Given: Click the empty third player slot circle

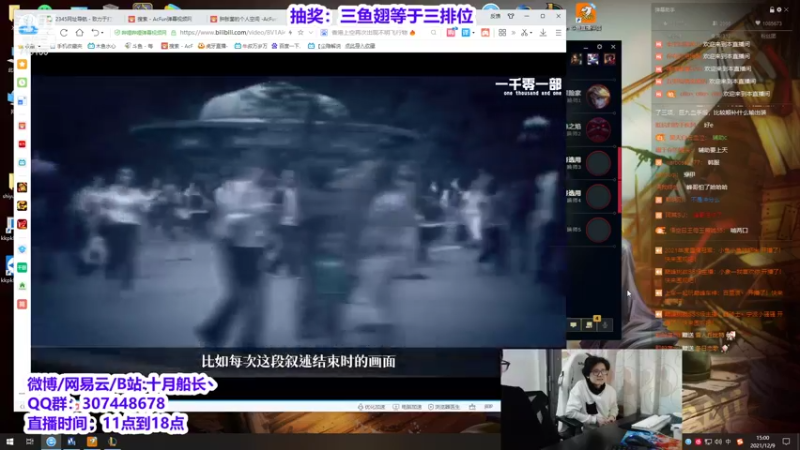Looking at the screenshot, I should [x=598, y=163].
